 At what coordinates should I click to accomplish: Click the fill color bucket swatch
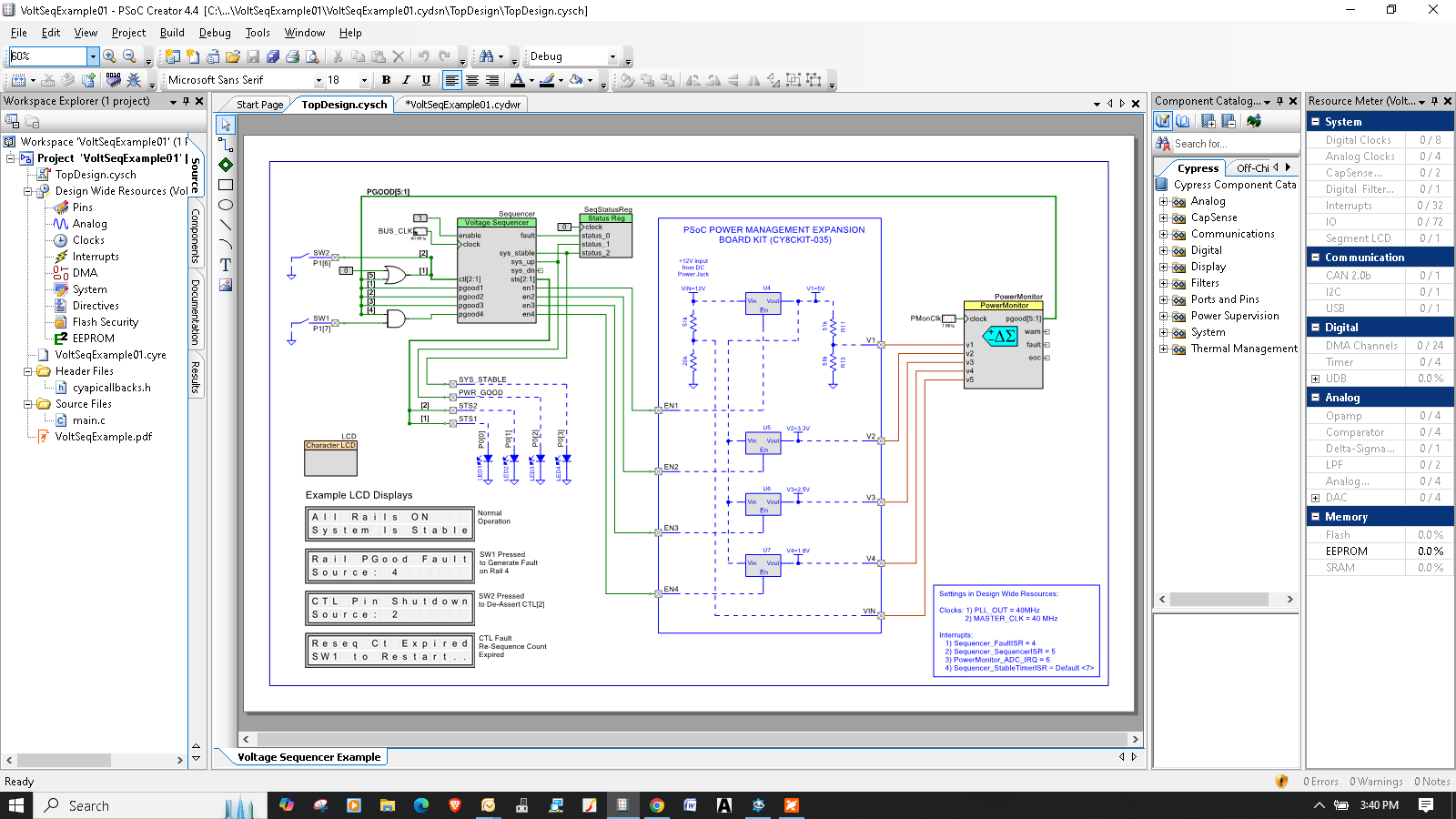tap(576, 80)
